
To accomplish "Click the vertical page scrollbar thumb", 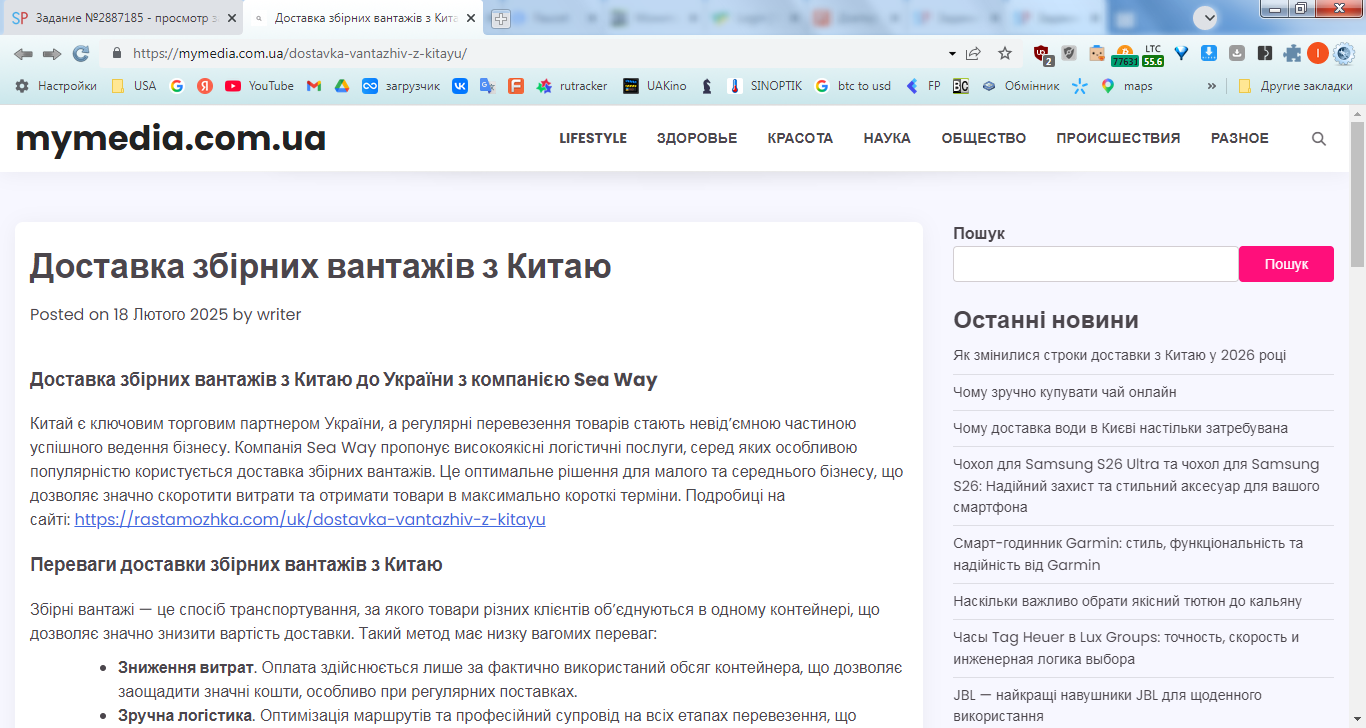I will tap(1357, 193).
